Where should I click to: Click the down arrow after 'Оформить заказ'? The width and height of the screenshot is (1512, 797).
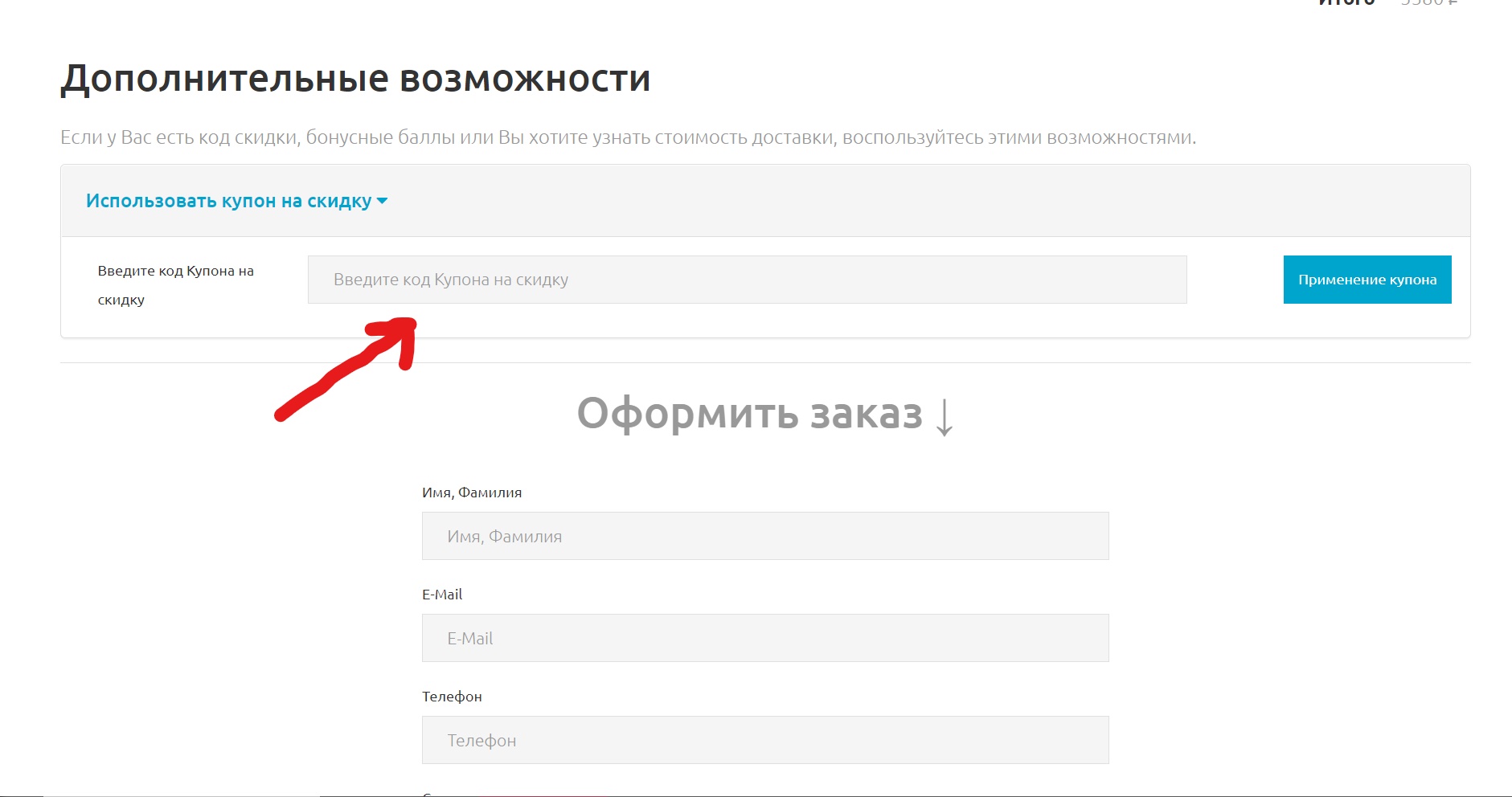pos(944,417)
